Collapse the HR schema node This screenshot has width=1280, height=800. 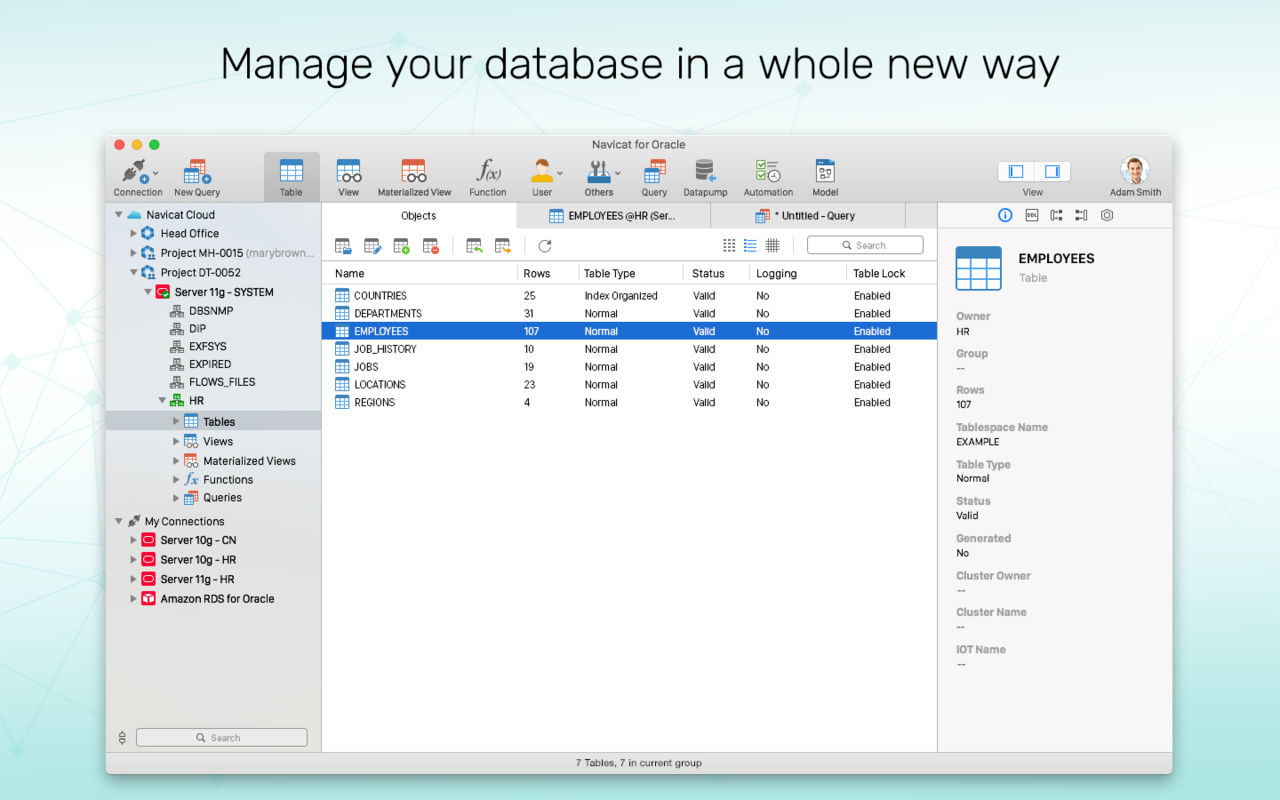pos(162,401)
